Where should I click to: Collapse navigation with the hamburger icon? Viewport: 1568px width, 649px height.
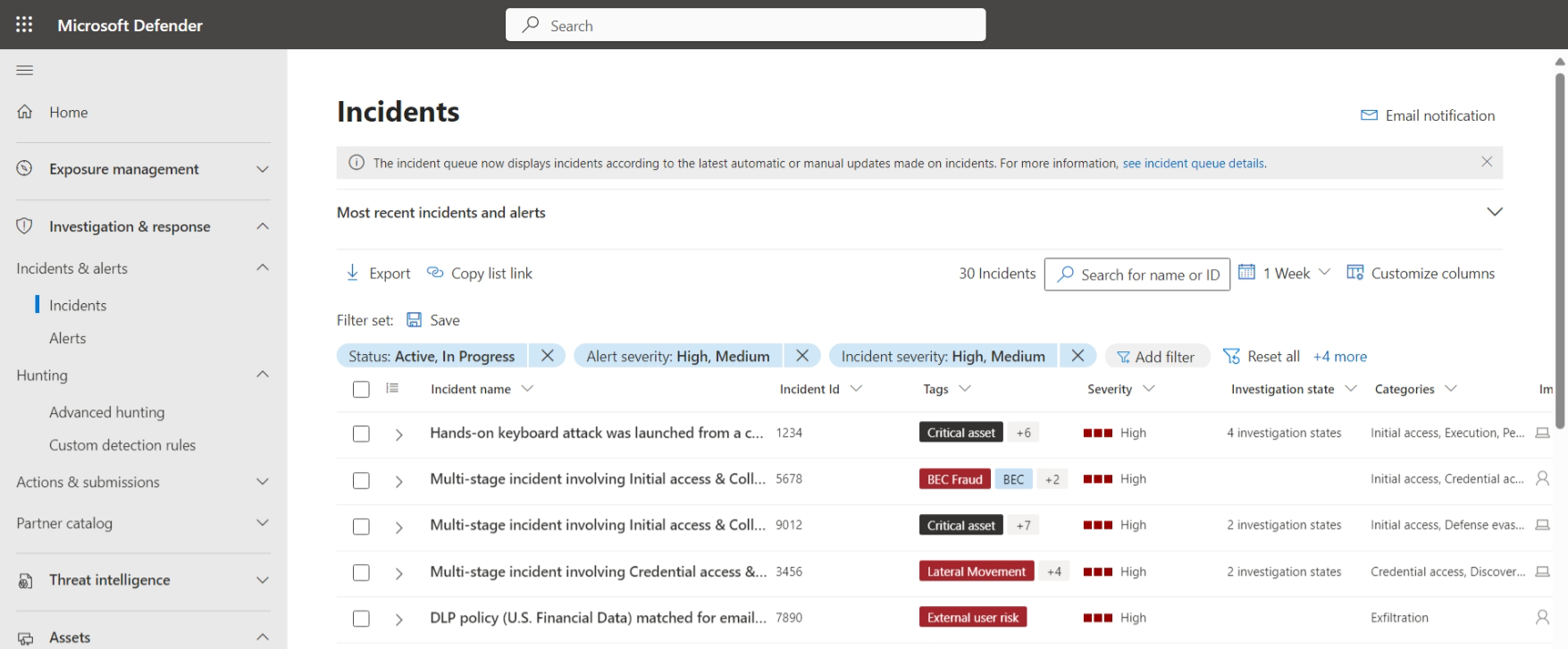click(25, 70)
